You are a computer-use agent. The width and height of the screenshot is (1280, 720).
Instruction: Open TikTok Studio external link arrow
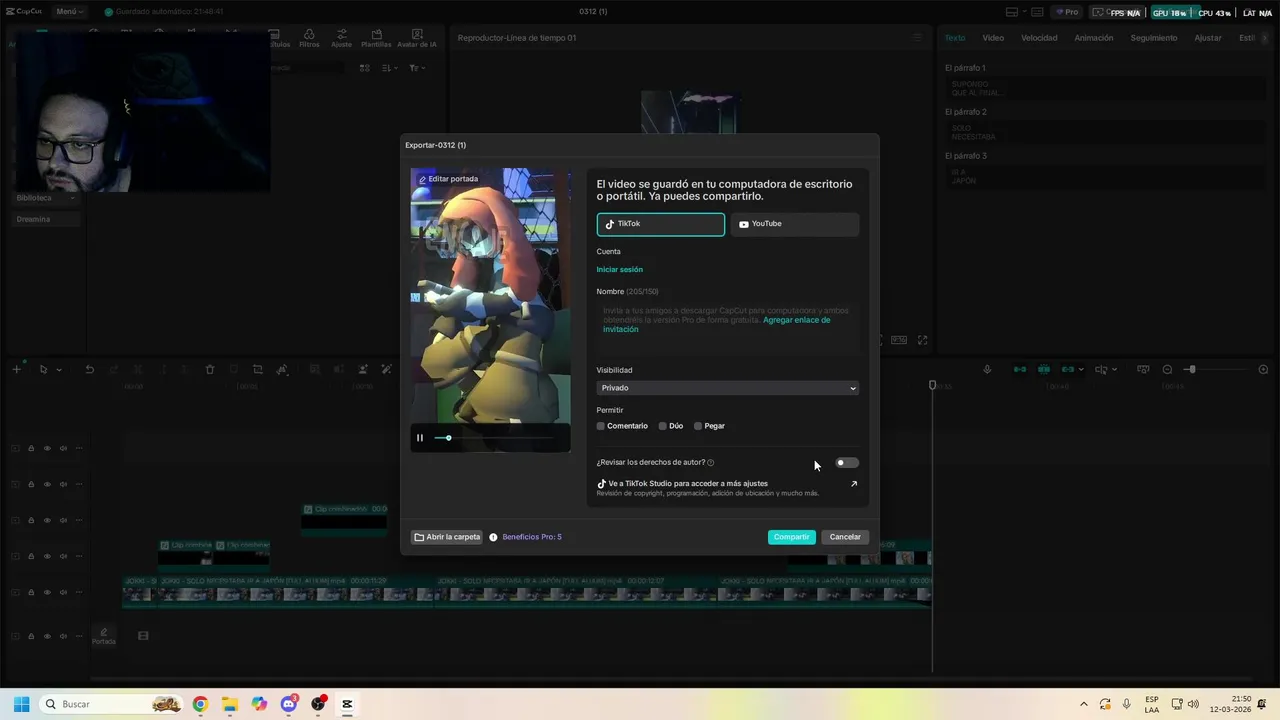click(x=854, y=484)
